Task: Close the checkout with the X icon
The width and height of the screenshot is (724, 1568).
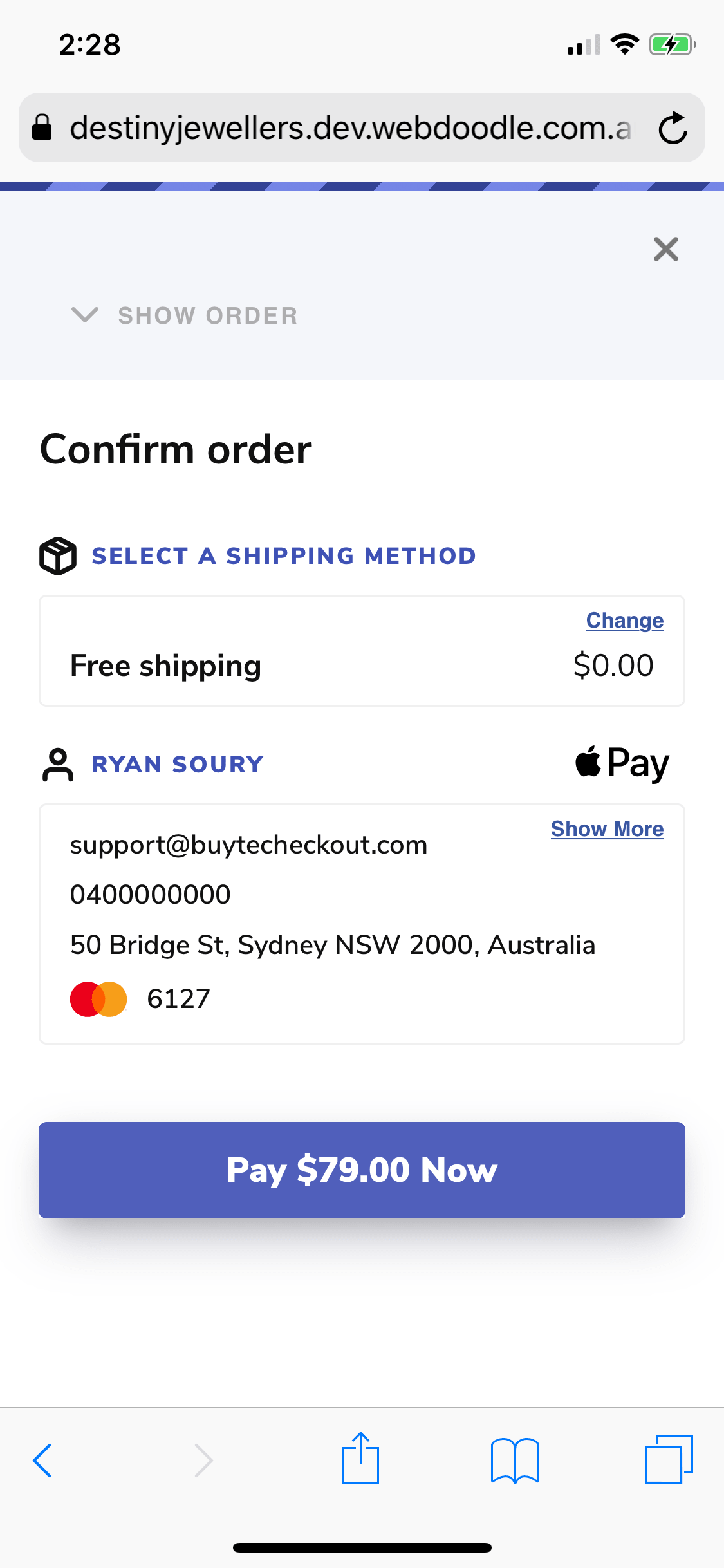Action: click(x=666, y=249)
